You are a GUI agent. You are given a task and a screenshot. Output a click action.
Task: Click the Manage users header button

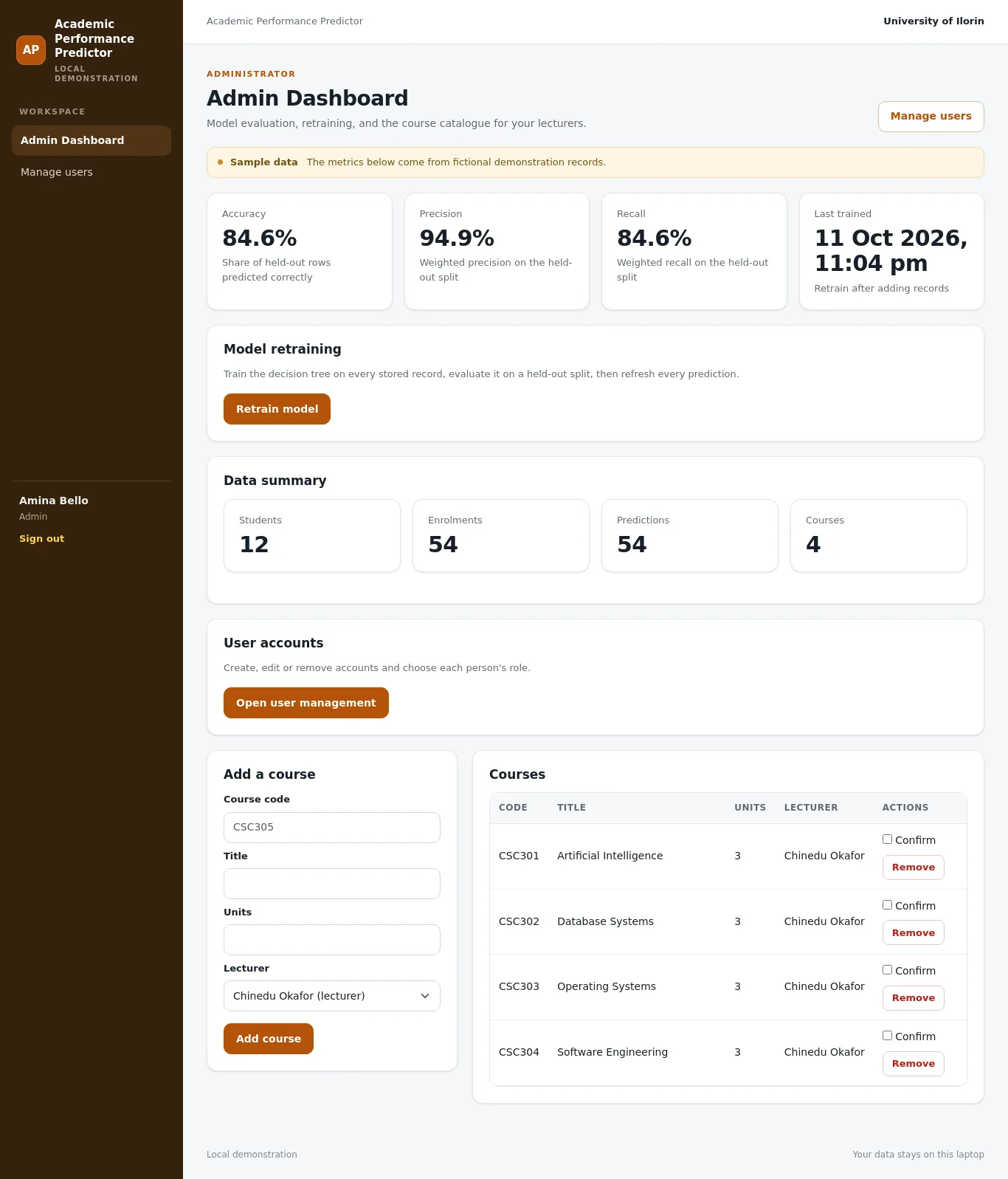pyautogui.click(x=931, y=117)
